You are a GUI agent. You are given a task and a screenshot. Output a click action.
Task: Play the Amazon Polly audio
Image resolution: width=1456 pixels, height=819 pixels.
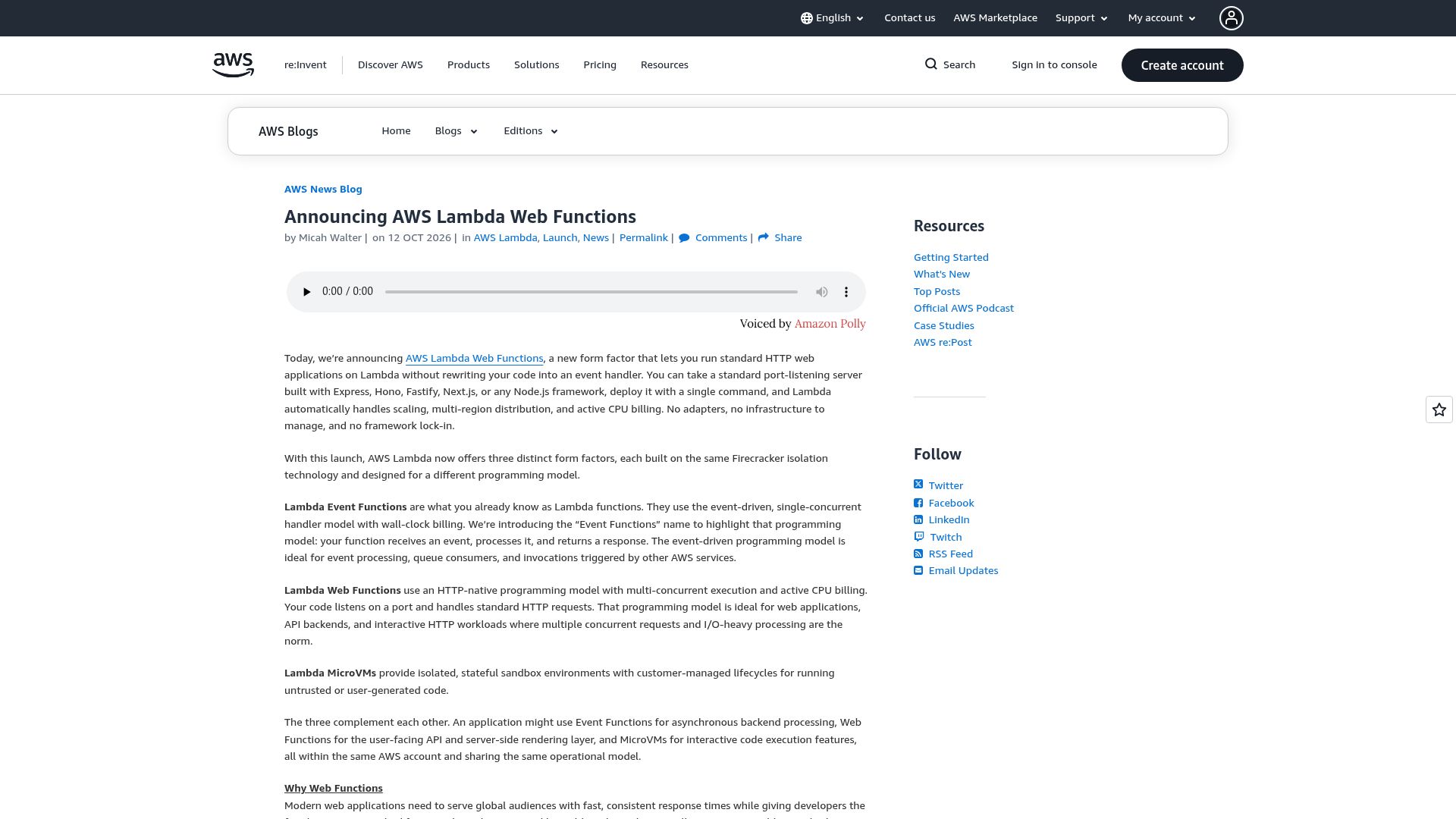pyautogui.click(x=306, y=292)
